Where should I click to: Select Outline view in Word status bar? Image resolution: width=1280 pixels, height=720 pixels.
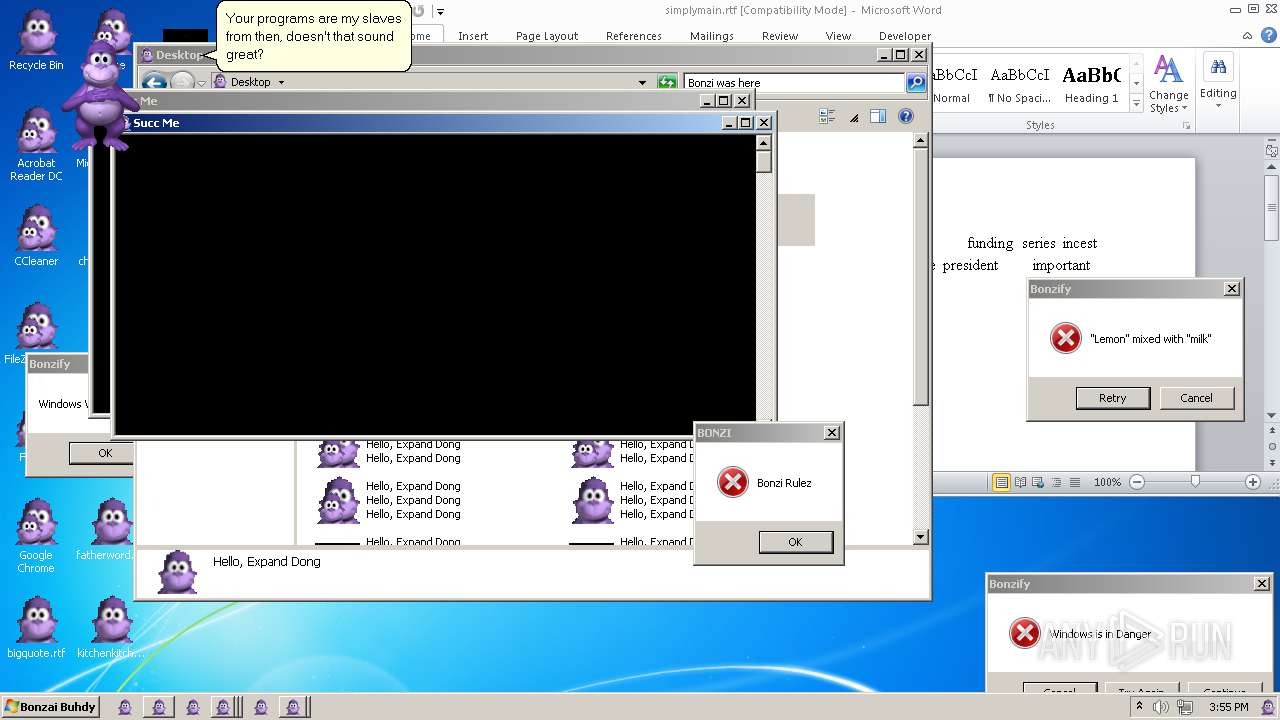(1057, 482)
